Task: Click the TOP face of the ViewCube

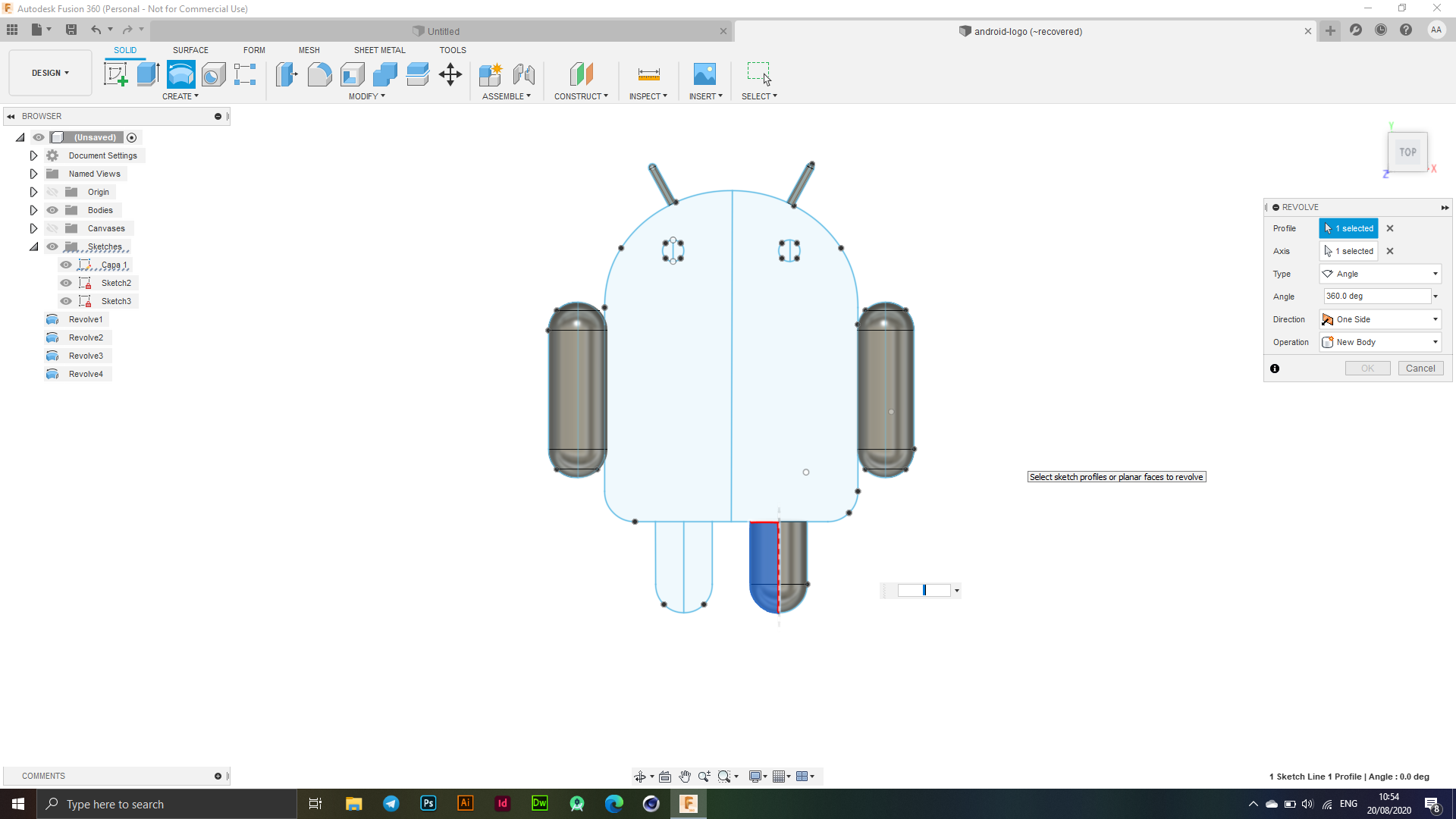Action: [x=1408, y=152]
